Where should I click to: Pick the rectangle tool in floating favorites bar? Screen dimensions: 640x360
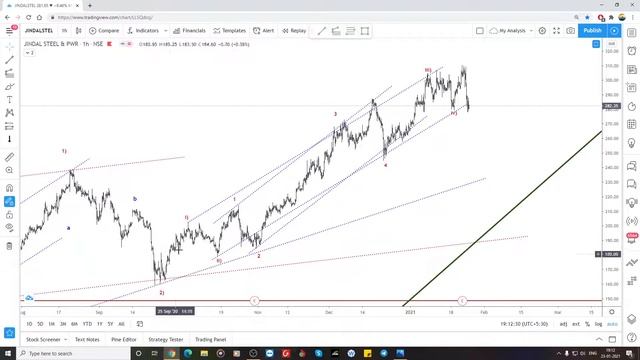click(x=365, y=31)
